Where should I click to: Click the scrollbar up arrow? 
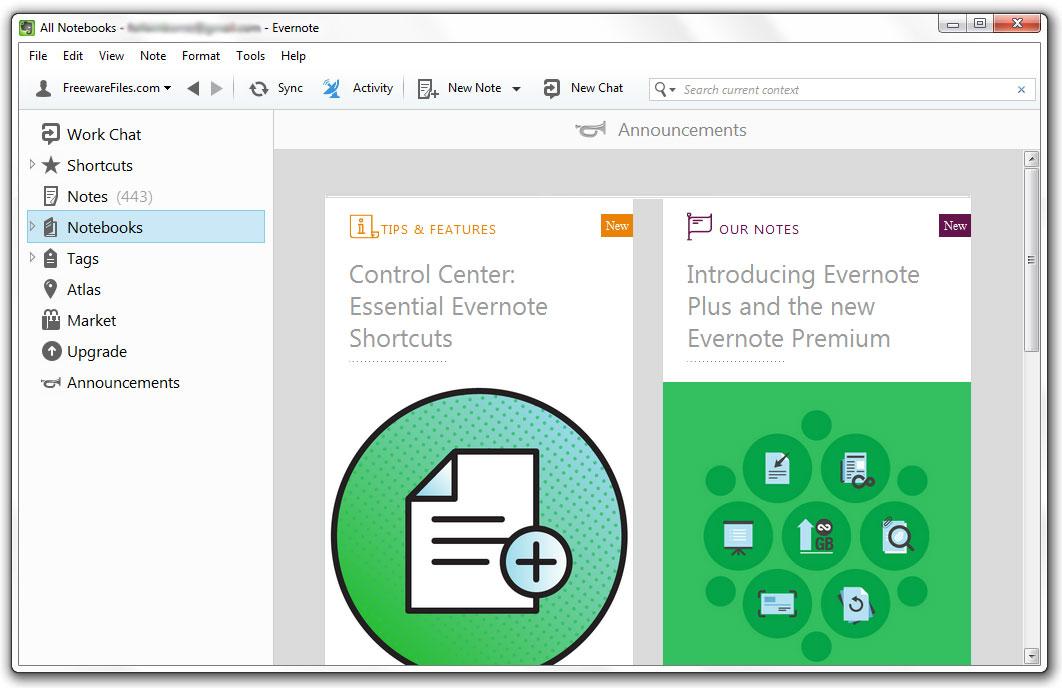[x=1032, y=160]
